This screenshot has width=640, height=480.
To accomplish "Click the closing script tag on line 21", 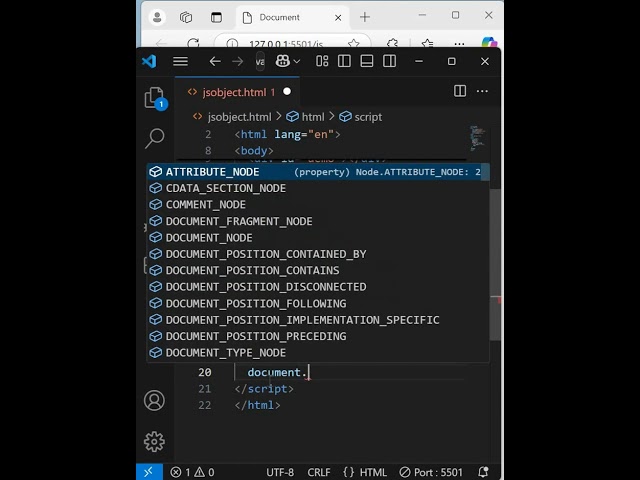I will [x=264, y=389].
